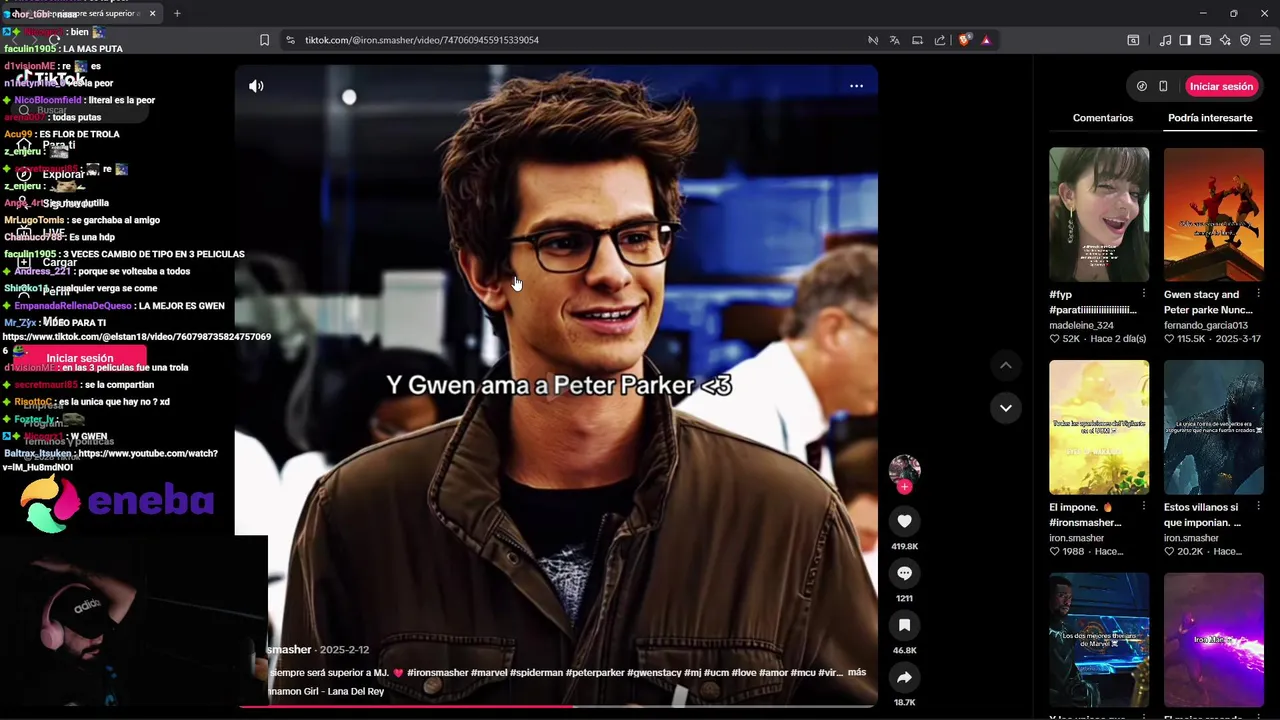Open options for the El impone video

(x=1143, y=507)
